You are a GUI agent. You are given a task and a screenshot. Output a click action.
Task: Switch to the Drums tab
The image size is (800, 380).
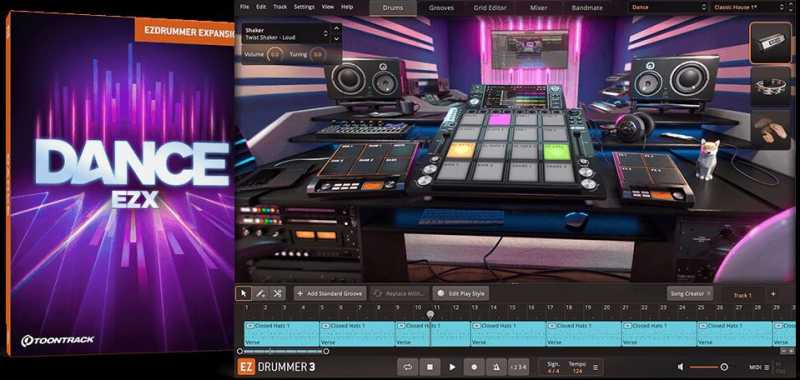pos(393,8)
